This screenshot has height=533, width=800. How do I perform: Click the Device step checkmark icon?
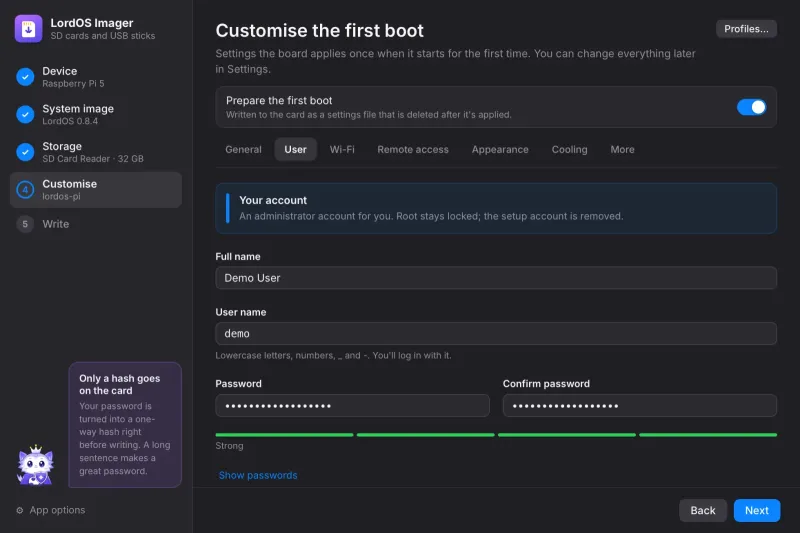[25, 77]
